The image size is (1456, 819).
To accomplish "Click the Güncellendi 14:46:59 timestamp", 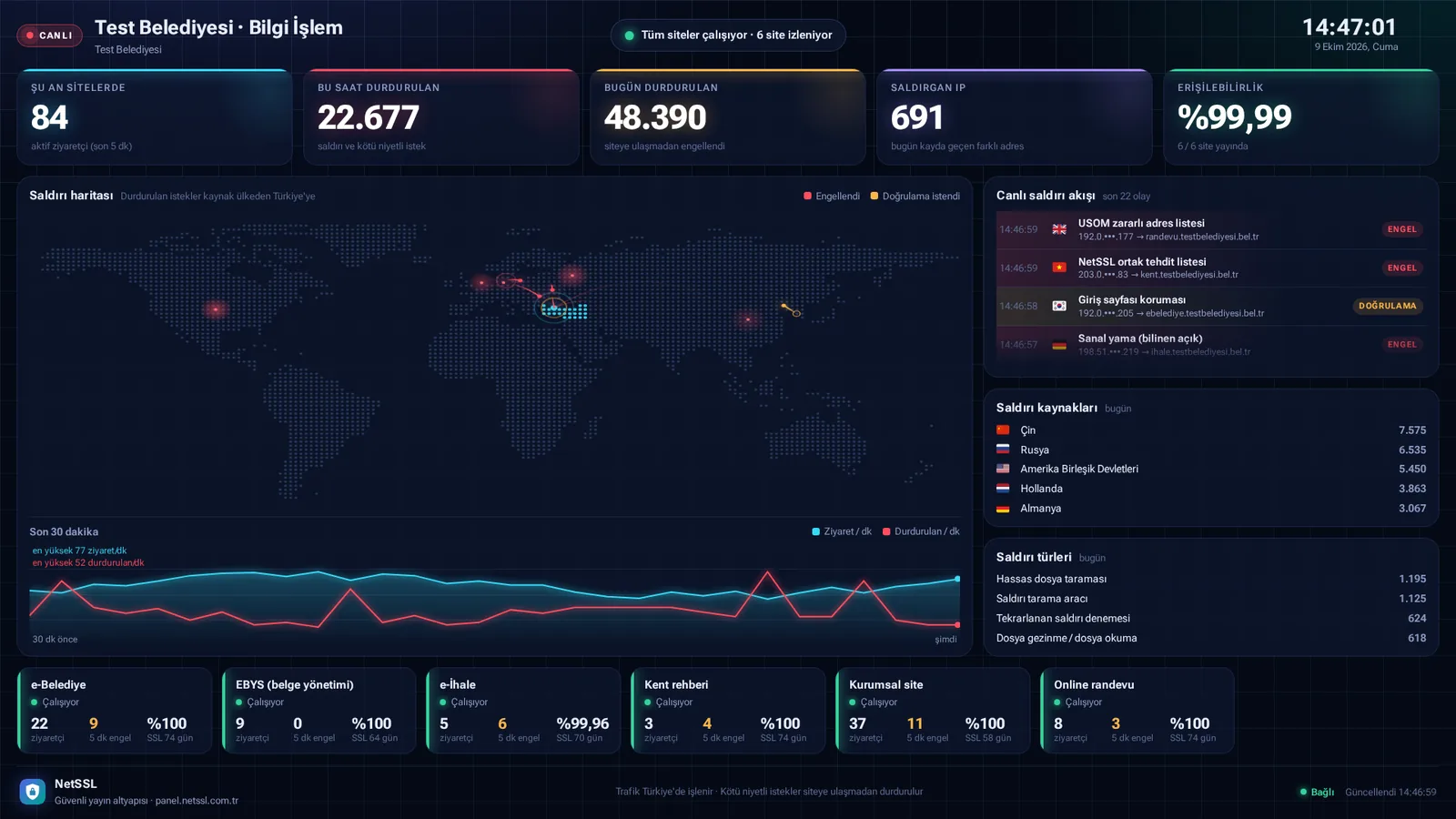I will coord(1390,793).
